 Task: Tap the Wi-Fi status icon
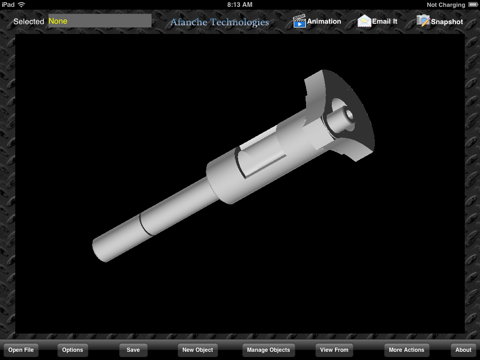22,4
